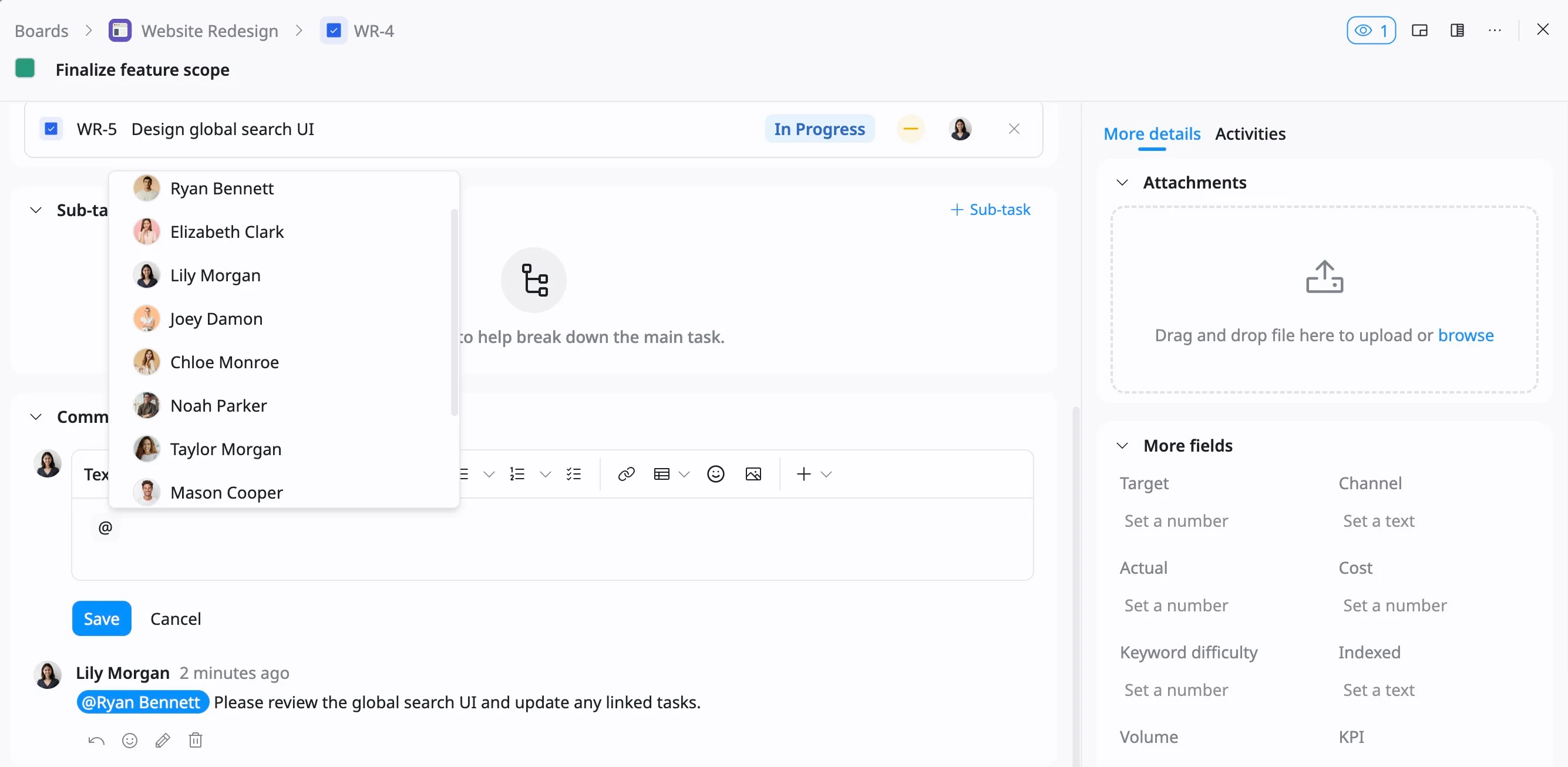Viewport: 1568px width, 767px height.
Task: Remove the WR-5 linked task
Action: [1014, 129]
